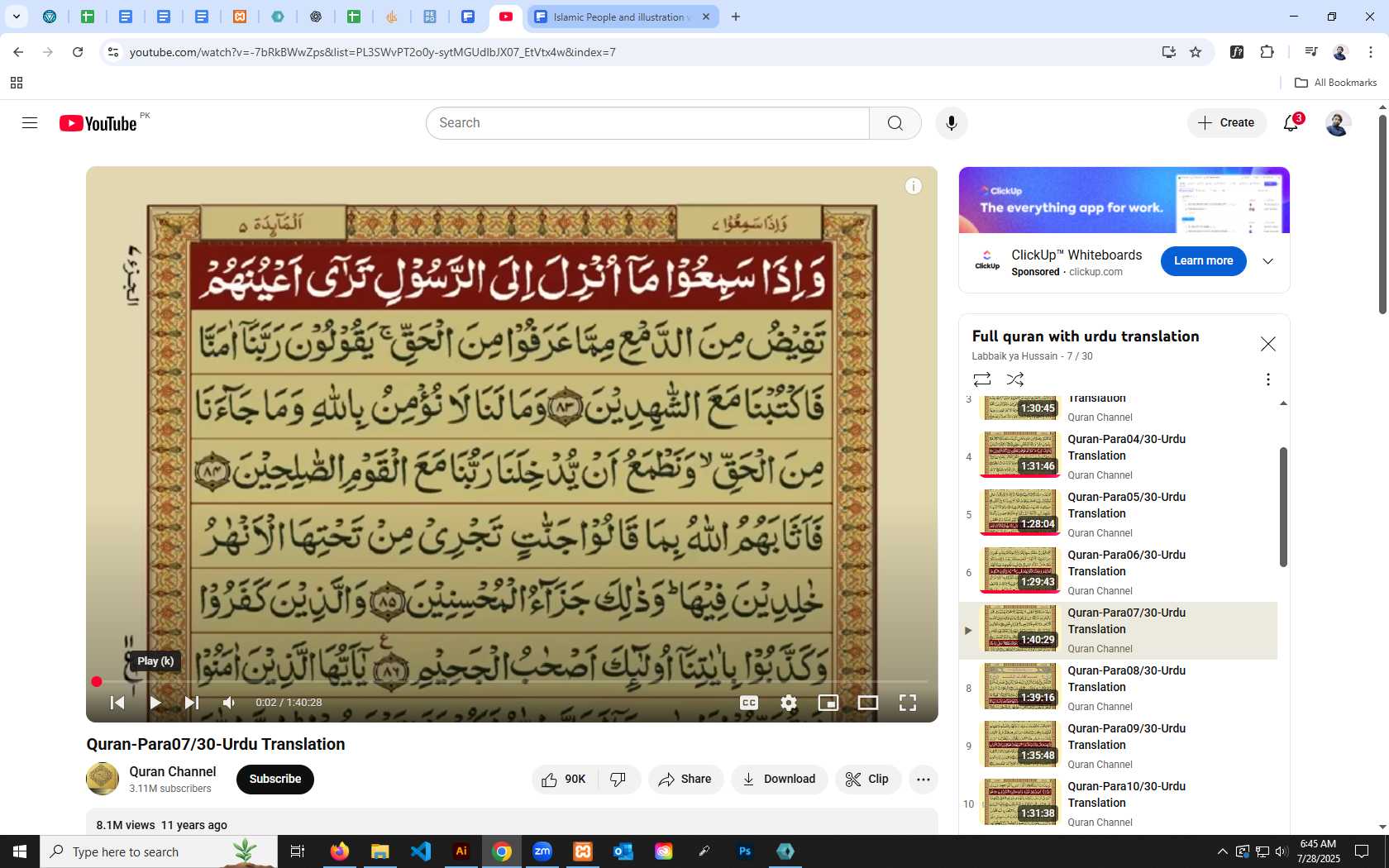Subscribe to Quran Channel
The height and width of the screenshot is (868, 1389).
pyautogui.click(x=275, y=780)
